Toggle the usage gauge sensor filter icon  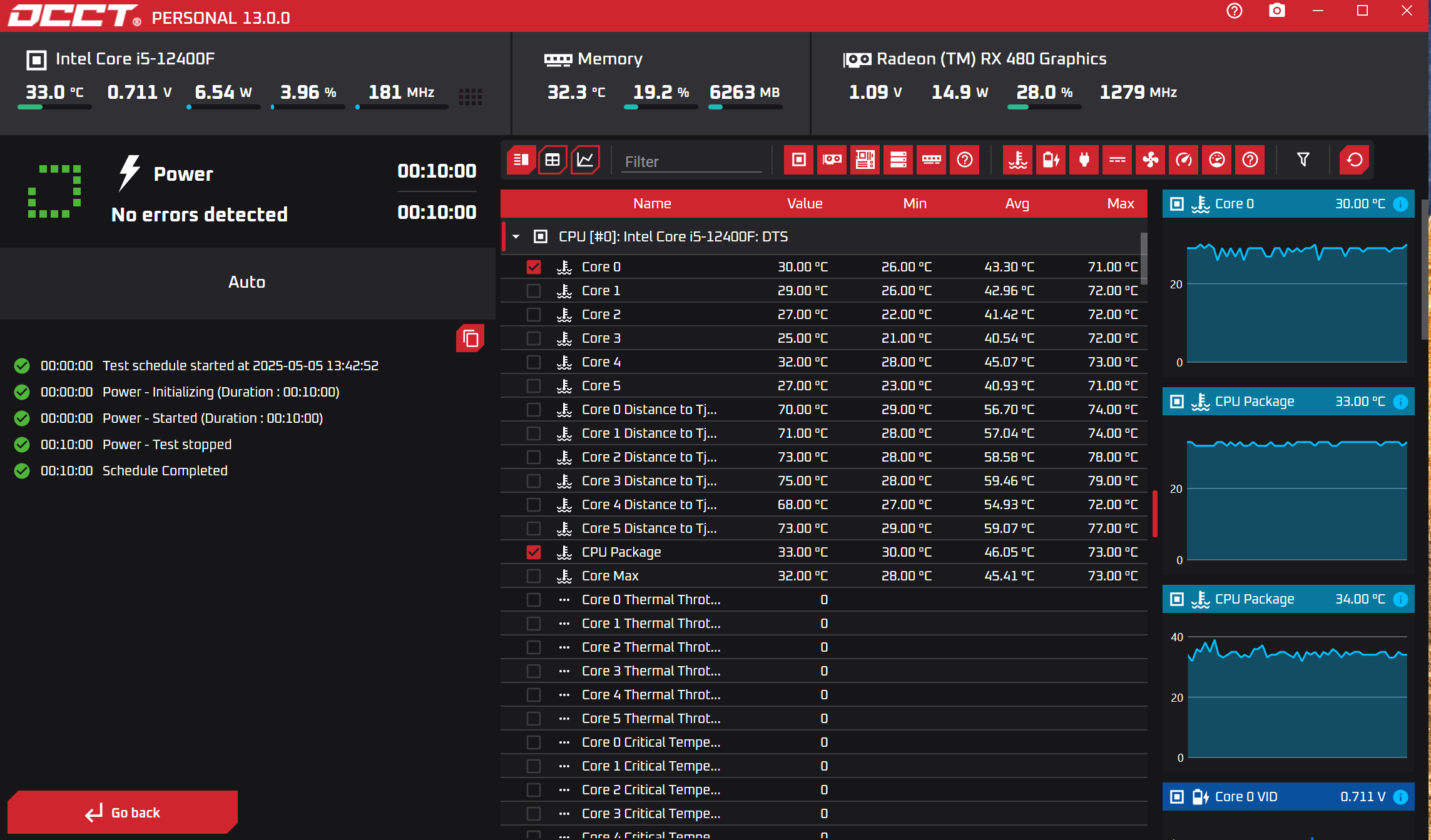[1217, 160]
